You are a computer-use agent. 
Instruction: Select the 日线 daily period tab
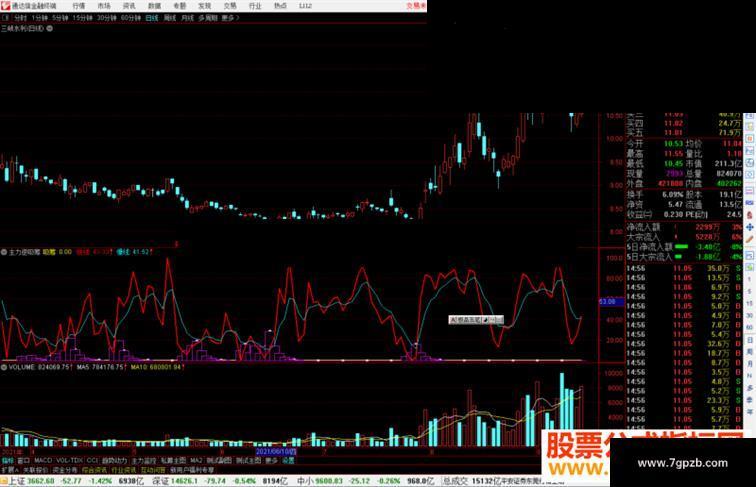click(152, 18)
